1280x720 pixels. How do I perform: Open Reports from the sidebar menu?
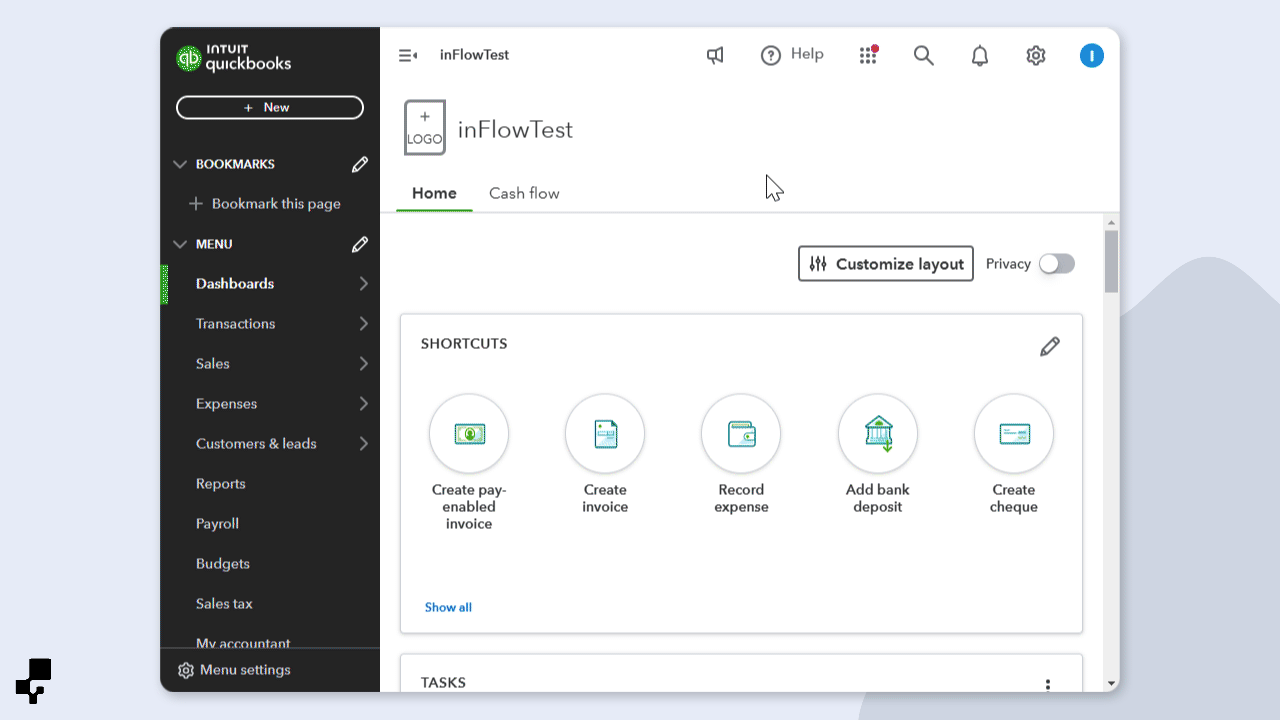(221, 484)
